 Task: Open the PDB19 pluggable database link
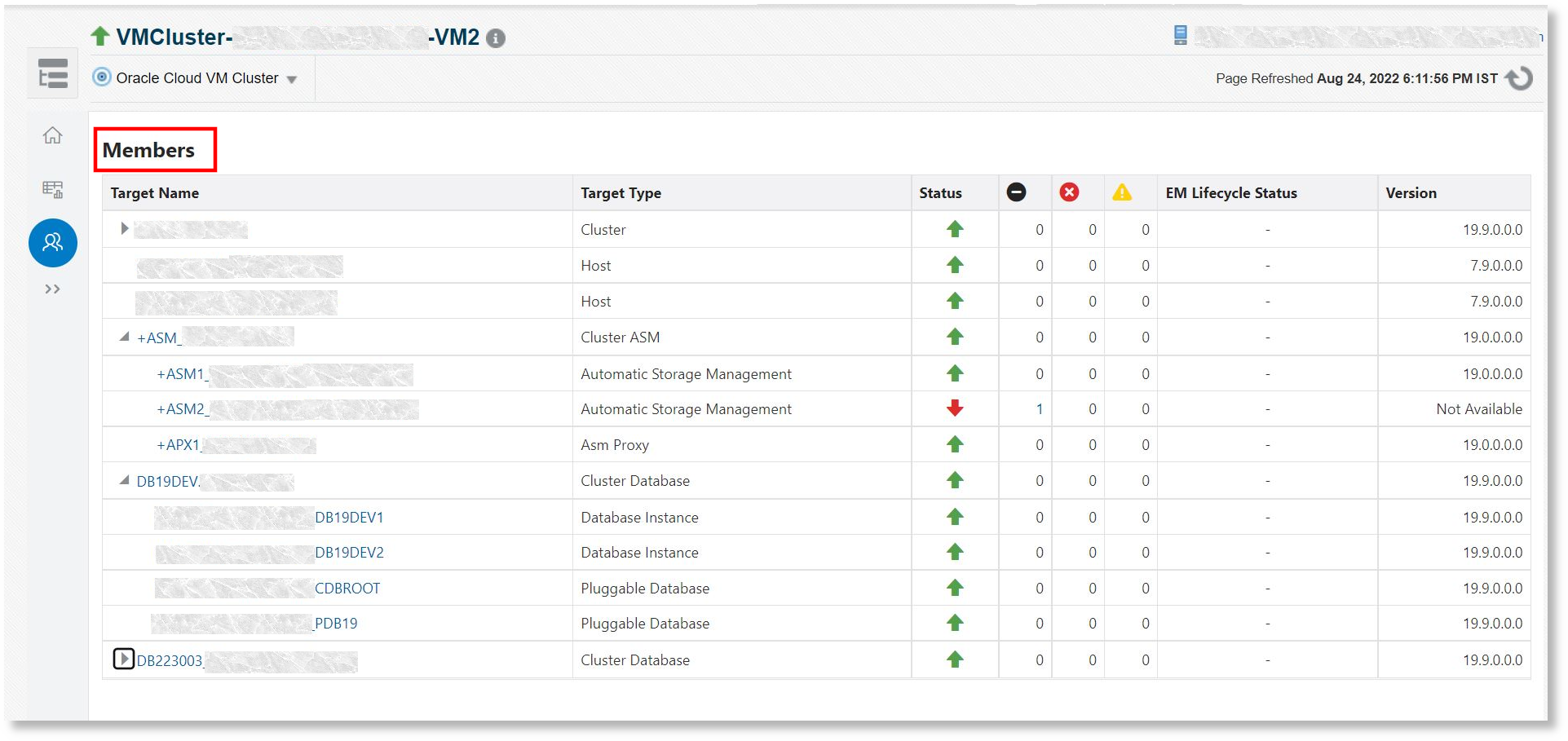pyautogui.click(x=336, y=624)
